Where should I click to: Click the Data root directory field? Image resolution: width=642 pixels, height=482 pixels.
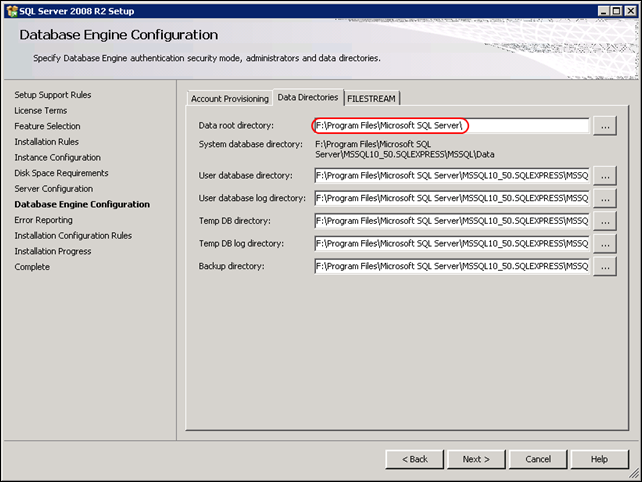pos(452,126)
